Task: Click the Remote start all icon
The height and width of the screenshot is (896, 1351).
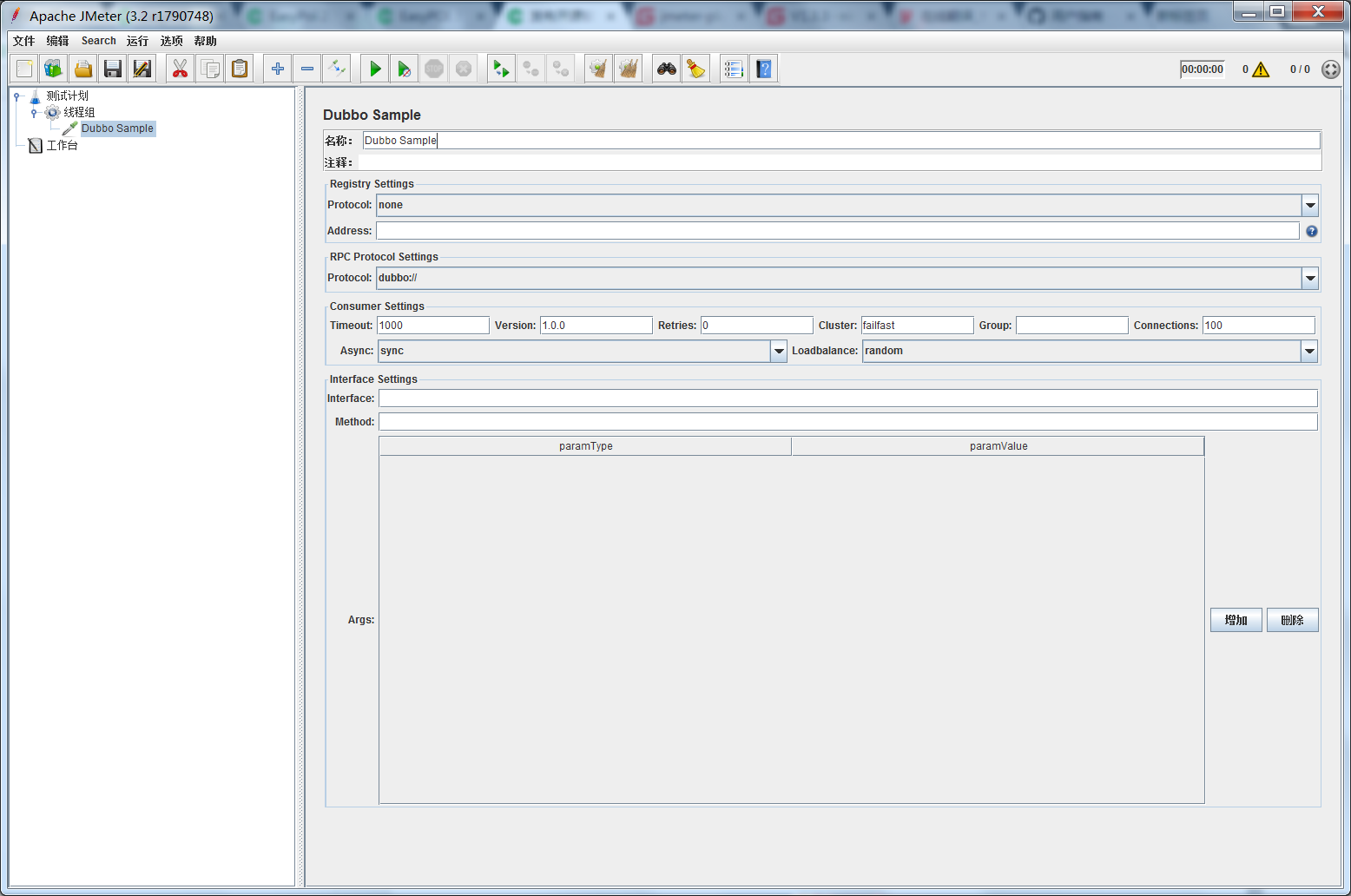Action: (501, 69)
